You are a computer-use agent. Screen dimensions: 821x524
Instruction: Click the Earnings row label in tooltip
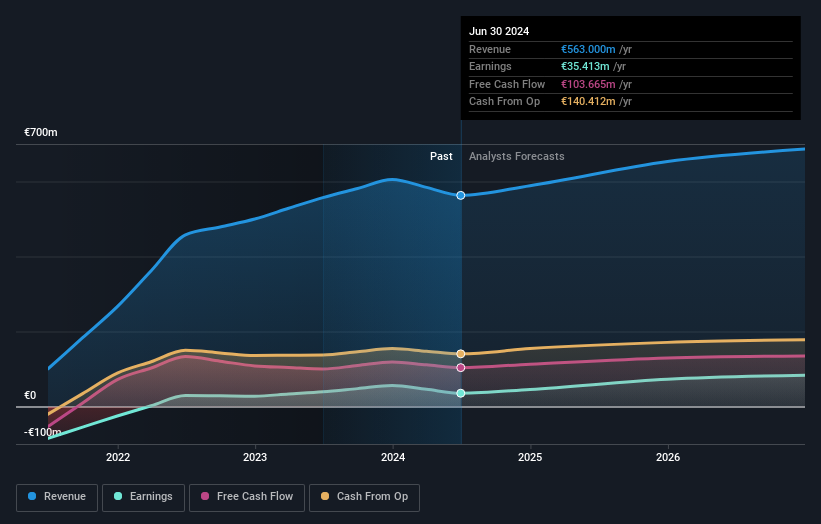click(x=490, y=66)
